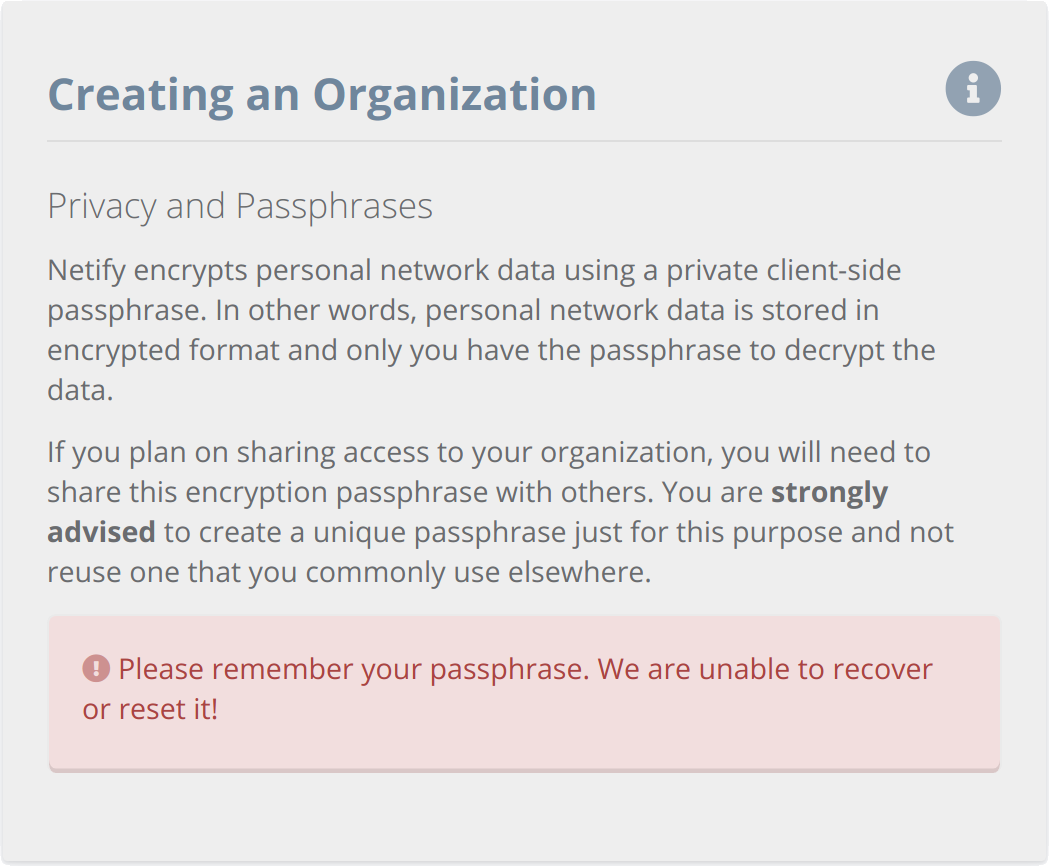
Task: Click the horizontal divider below the heading
Action: [524, 141]
